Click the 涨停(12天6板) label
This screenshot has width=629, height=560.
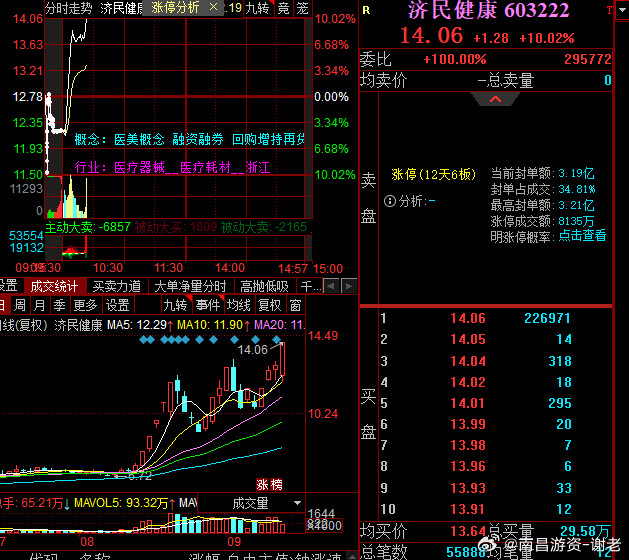pos(434,174)
